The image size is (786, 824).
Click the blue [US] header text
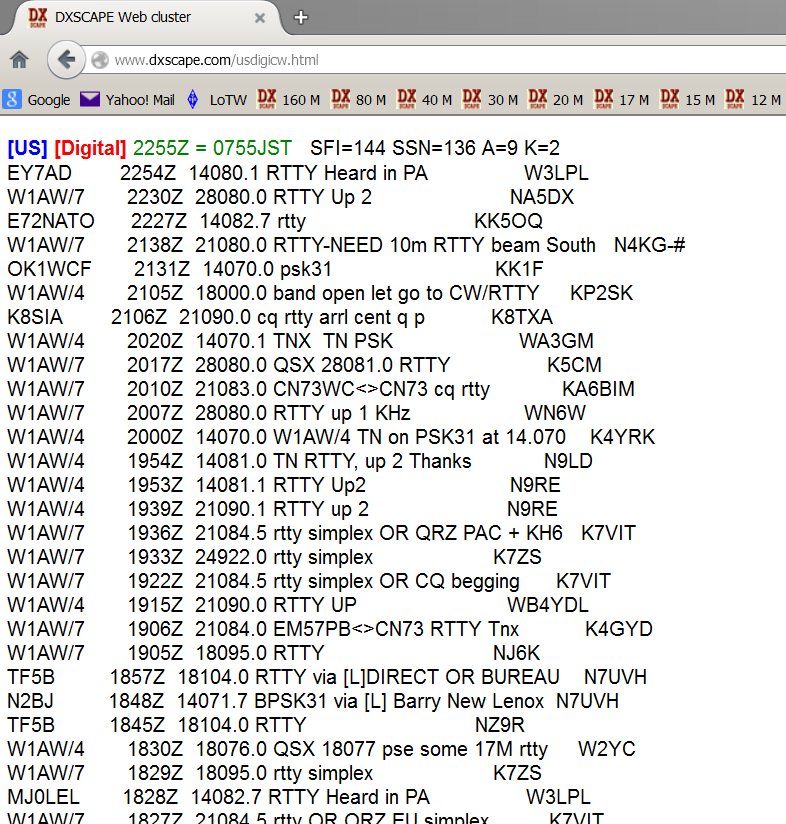click(27, 148)
